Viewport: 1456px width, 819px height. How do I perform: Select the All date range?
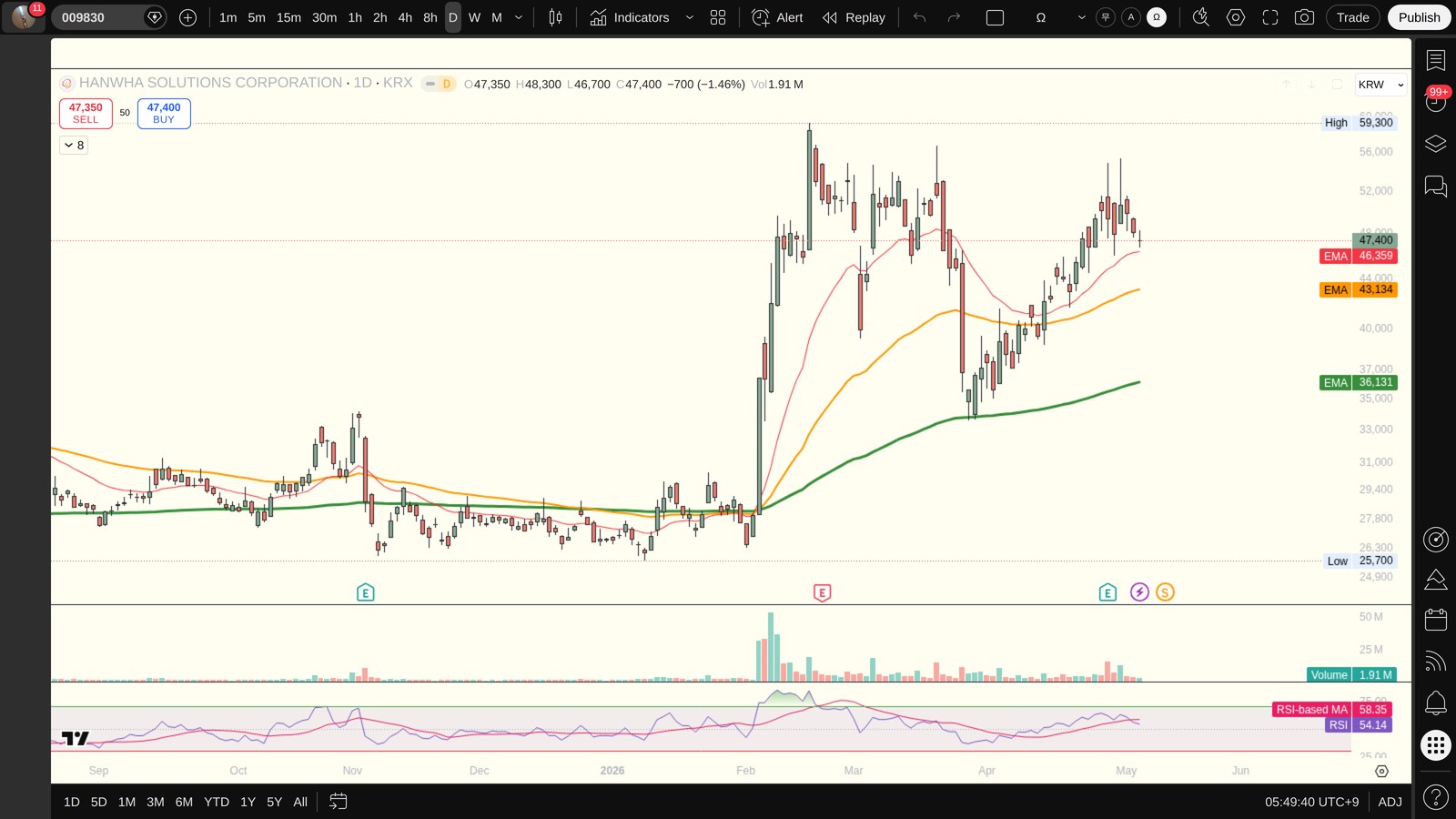[x=300, y=802]
